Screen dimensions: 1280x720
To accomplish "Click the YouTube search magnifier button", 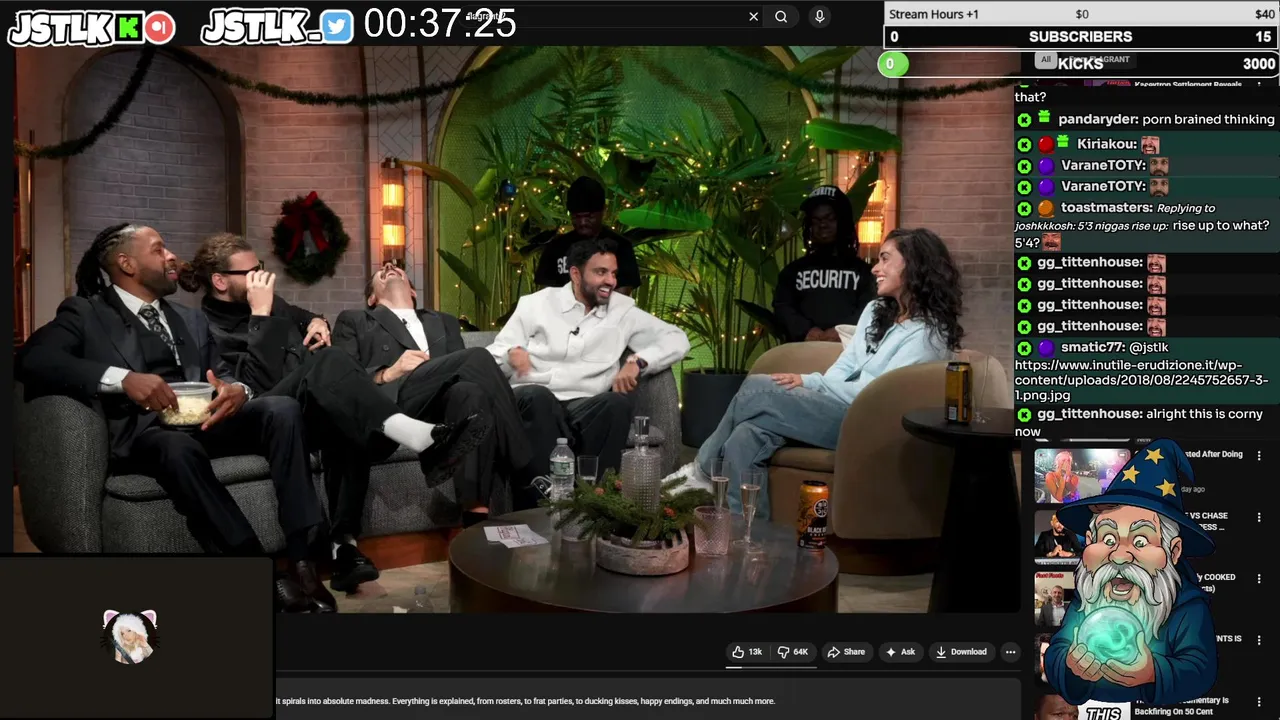I will 781,16.
